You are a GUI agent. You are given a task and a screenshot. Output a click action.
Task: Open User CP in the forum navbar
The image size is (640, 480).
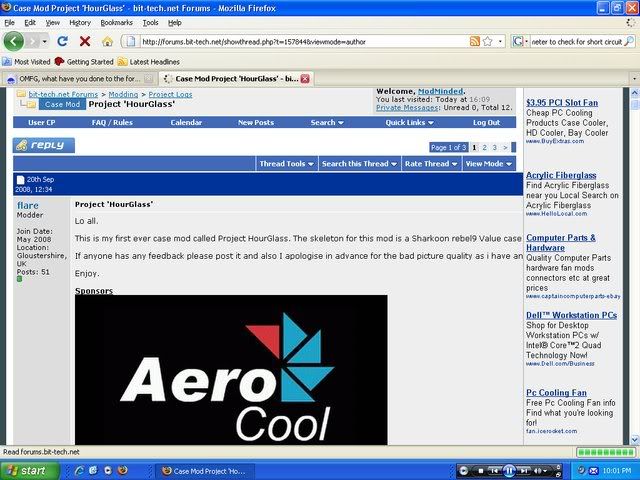(x=42, y=122)
